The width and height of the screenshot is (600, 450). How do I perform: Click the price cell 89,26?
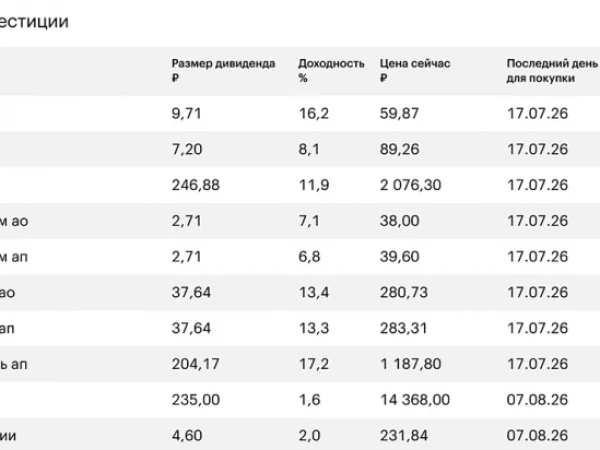pos(399,149)
